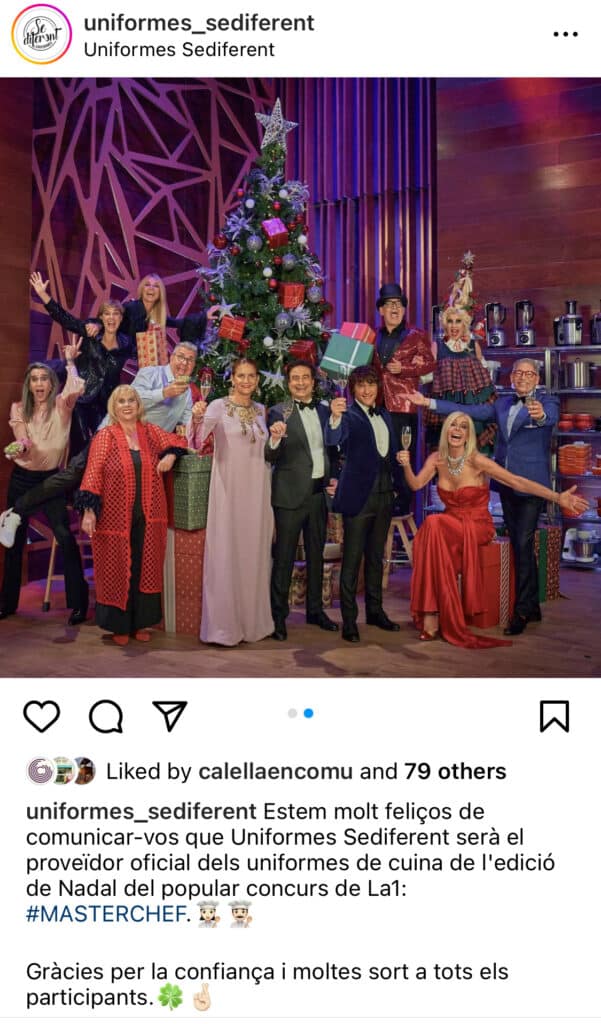Share post via paper plane icon
Screen dimensions: 601x1024
click(170, 716)
